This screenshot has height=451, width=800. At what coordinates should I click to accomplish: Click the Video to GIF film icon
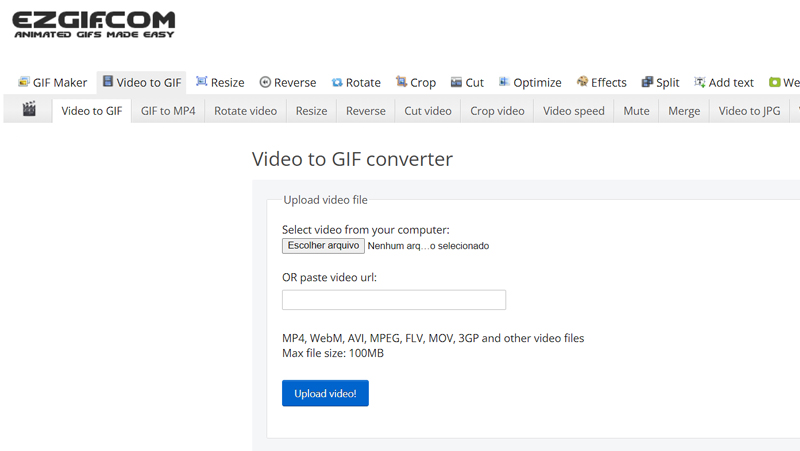coord(108,82)
